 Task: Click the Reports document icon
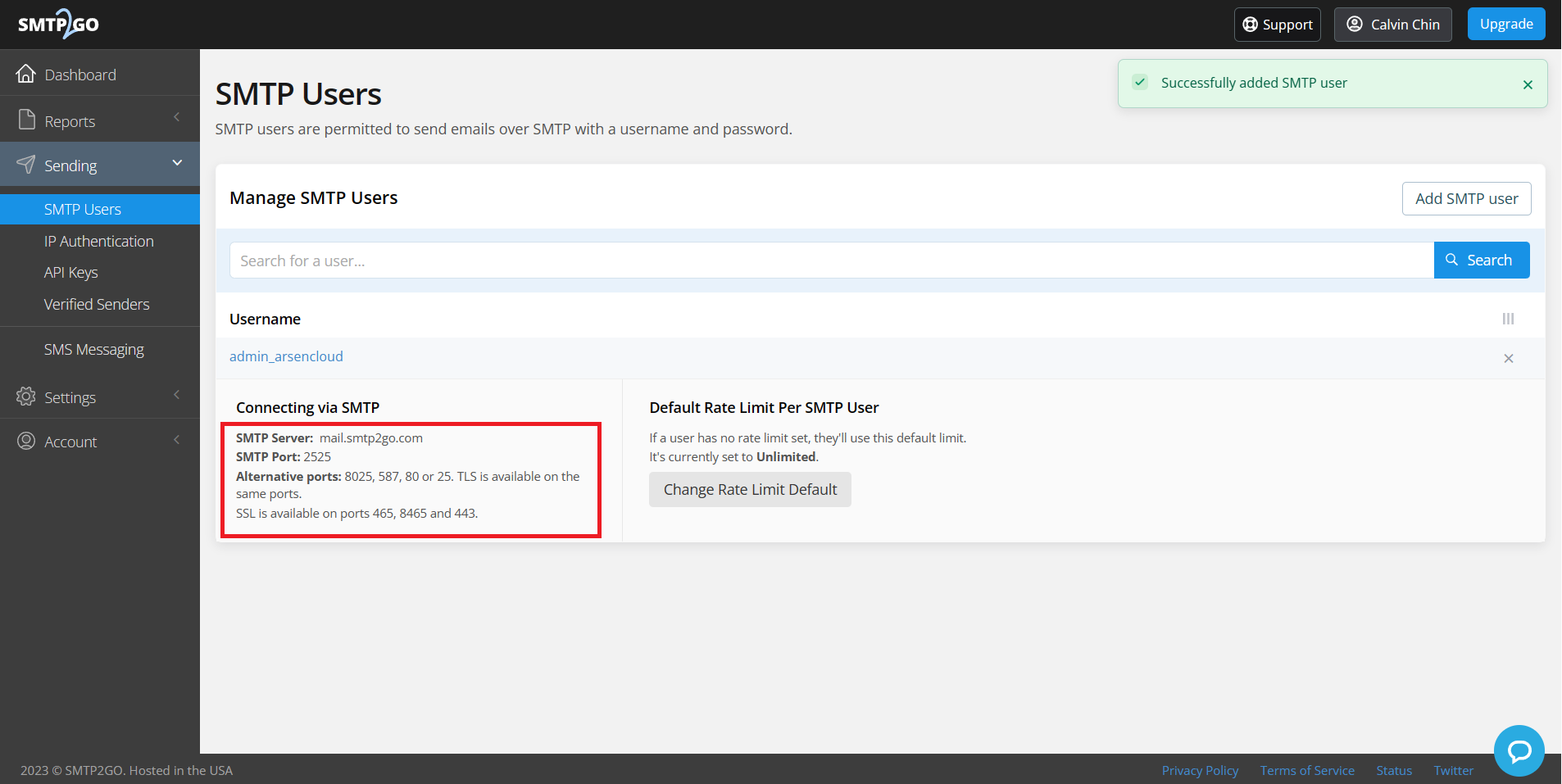click(27, 120)
